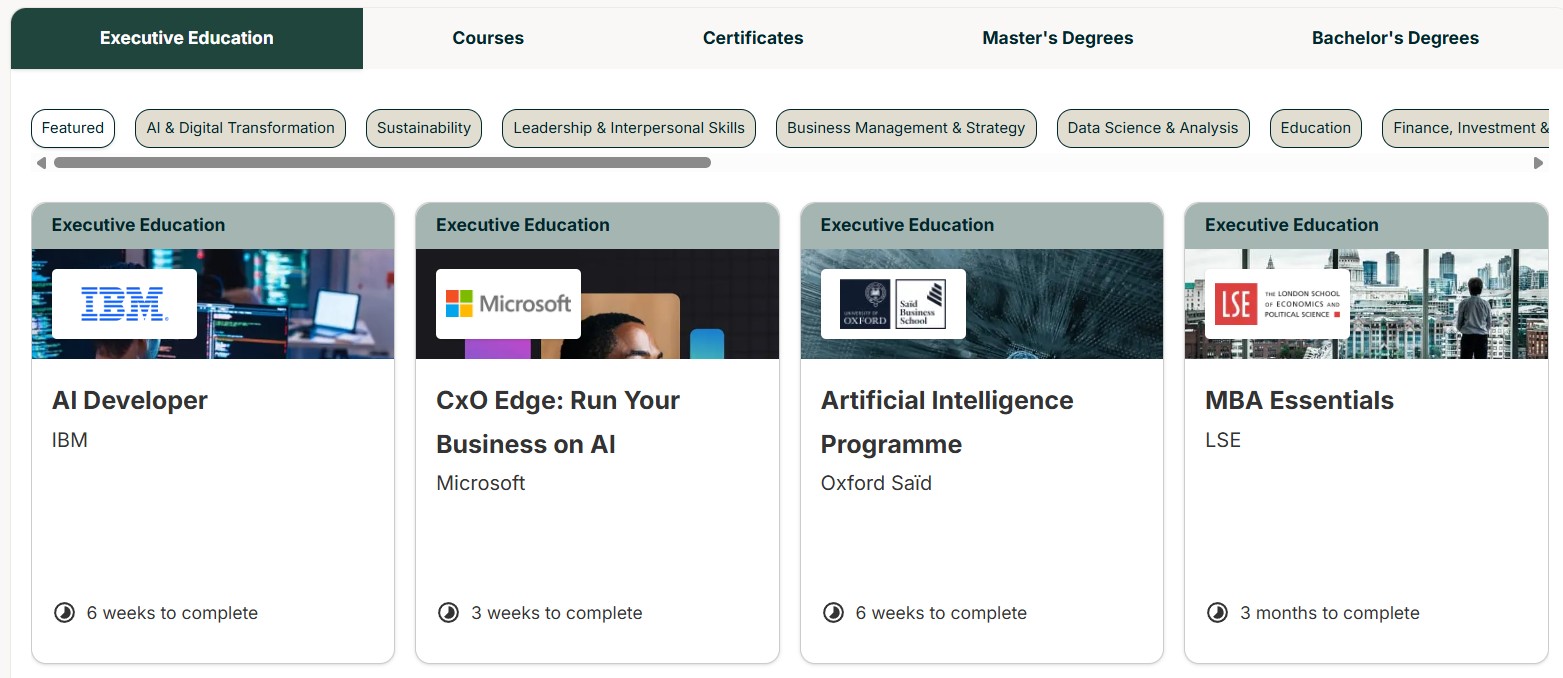This screenshot has width=1563, height=678.
Task: Select the Certificates tab
Action: (x=753, y=39)
